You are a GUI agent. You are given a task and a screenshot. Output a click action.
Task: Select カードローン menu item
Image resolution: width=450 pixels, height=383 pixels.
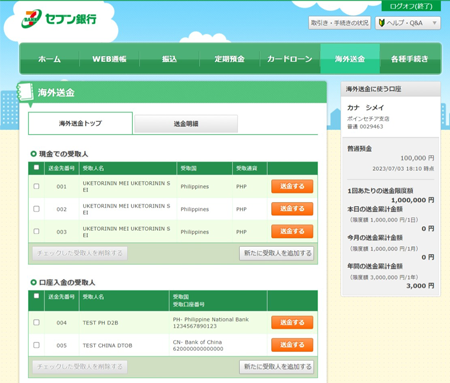click(x=289, y=59)
